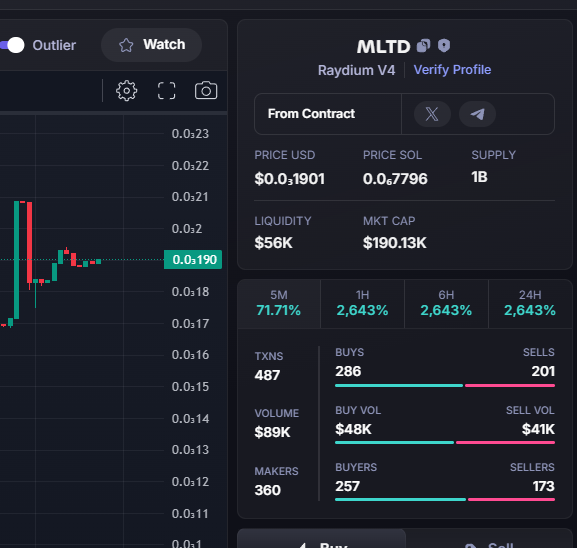Select the 6H timeframe tab
Viewport: 577px width, 548px height.
pos(446,304)
